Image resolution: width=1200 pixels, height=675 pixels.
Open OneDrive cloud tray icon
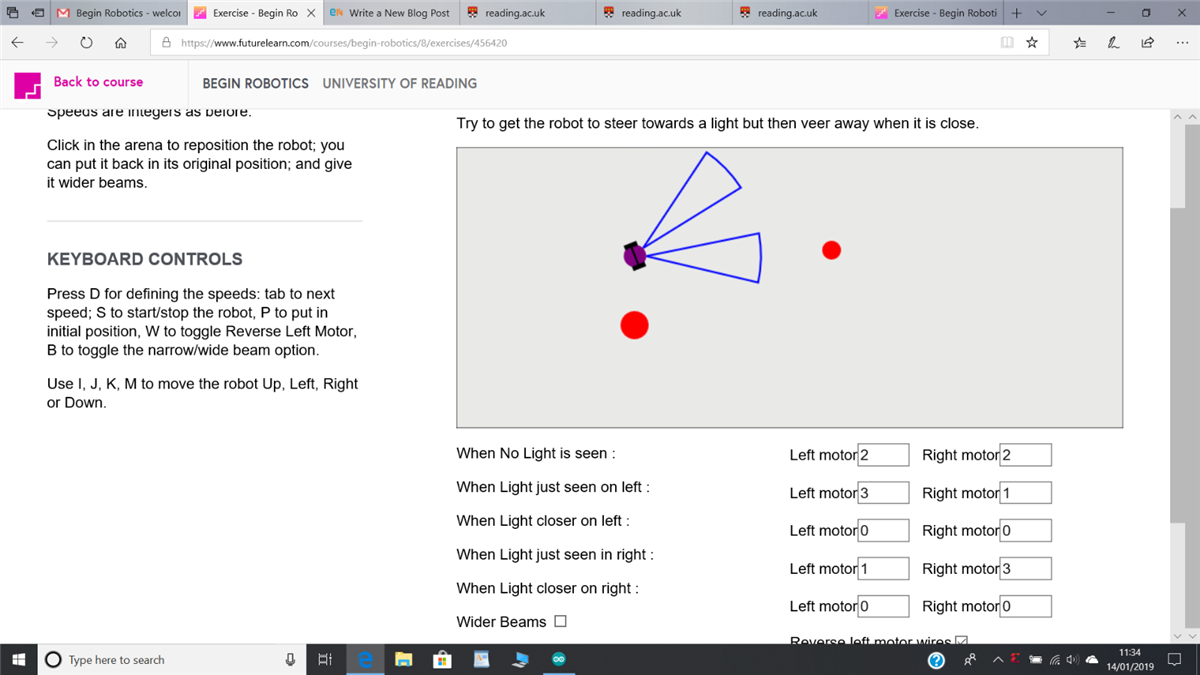(1092, 660)
